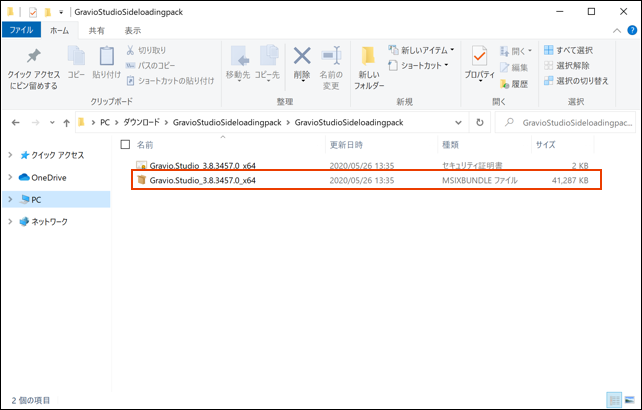
Task: Toggle the select-all items checkbox
Action: click(x=125, y=144)
